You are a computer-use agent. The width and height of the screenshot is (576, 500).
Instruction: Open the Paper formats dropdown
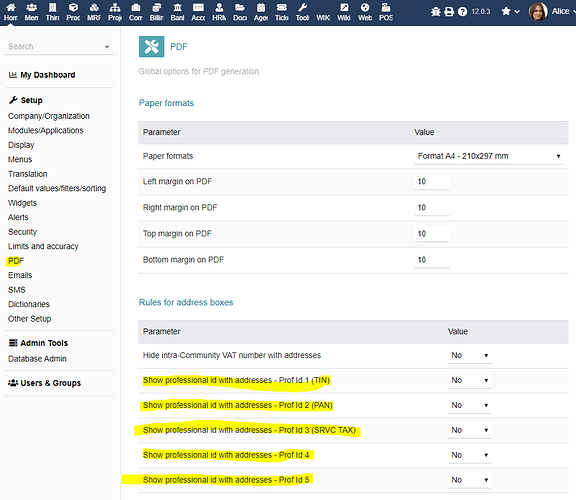tap(489, 156)
